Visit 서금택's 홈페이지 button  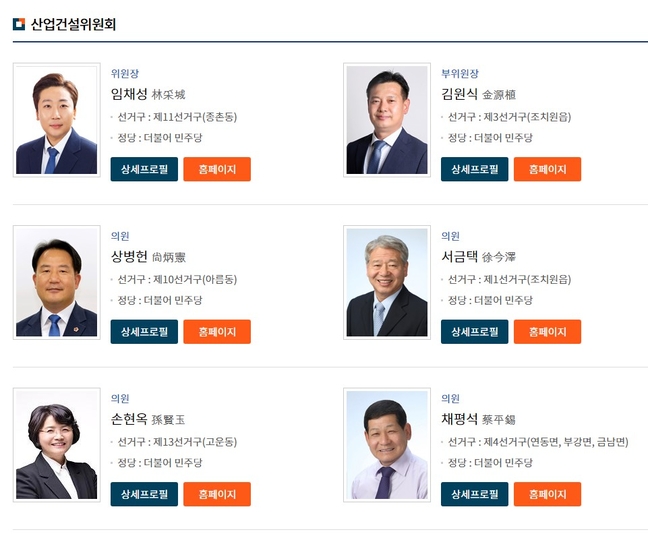tap(547, 332)
